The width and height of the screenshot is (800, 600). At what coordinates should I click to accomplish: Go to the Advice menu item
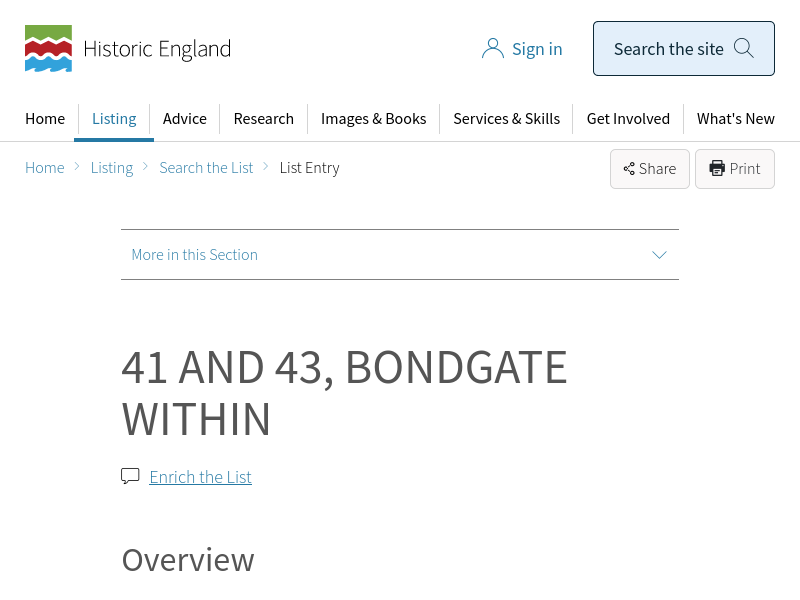[x=185, y=118]
